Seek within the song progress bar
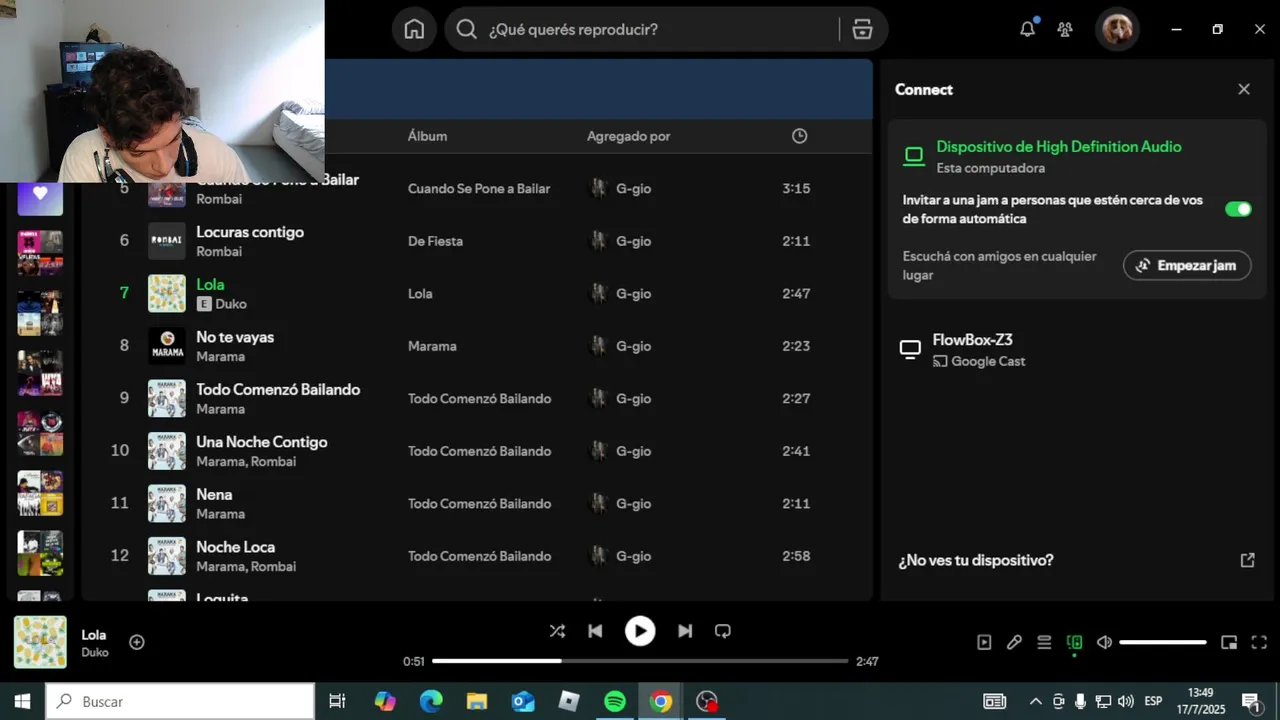The image size is (1280, 720). pyautogui.click(x=640, y=661)
